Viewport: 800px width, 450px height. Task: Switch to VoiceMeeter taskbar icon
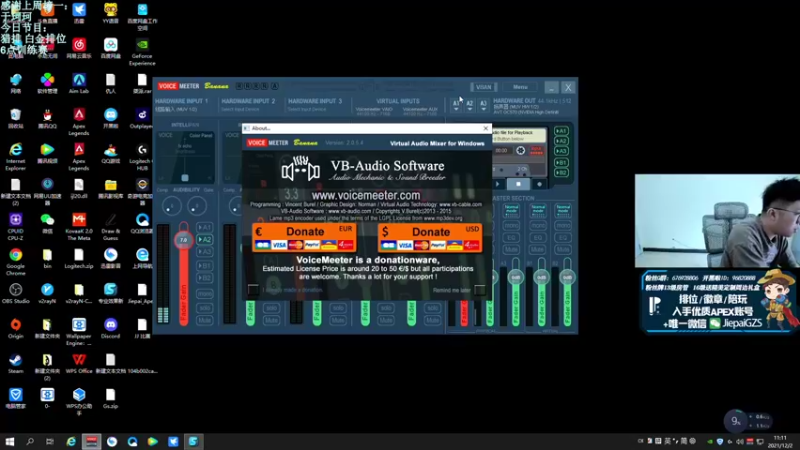92,441
